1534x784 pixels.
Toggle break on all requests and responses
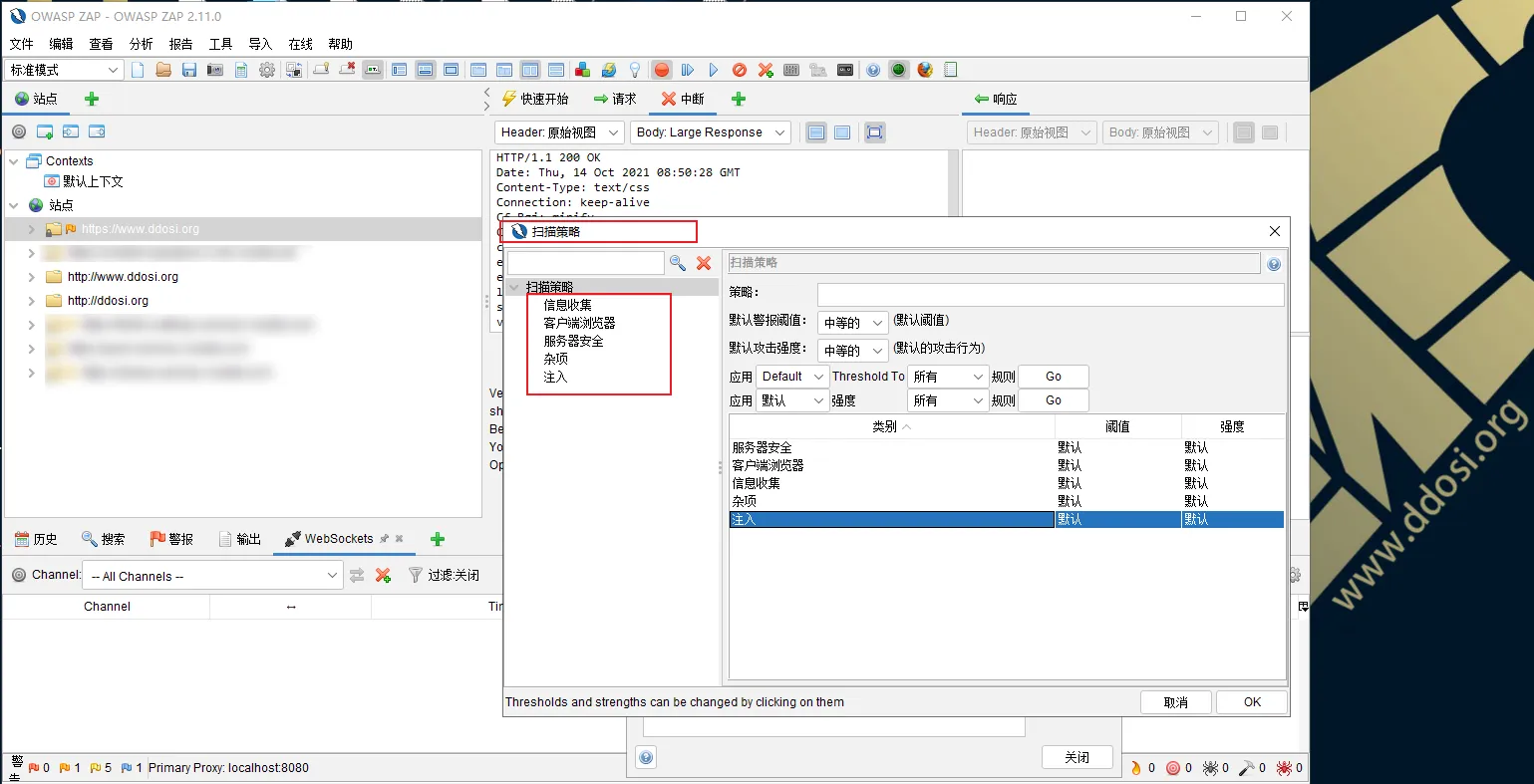click(662, 70)
